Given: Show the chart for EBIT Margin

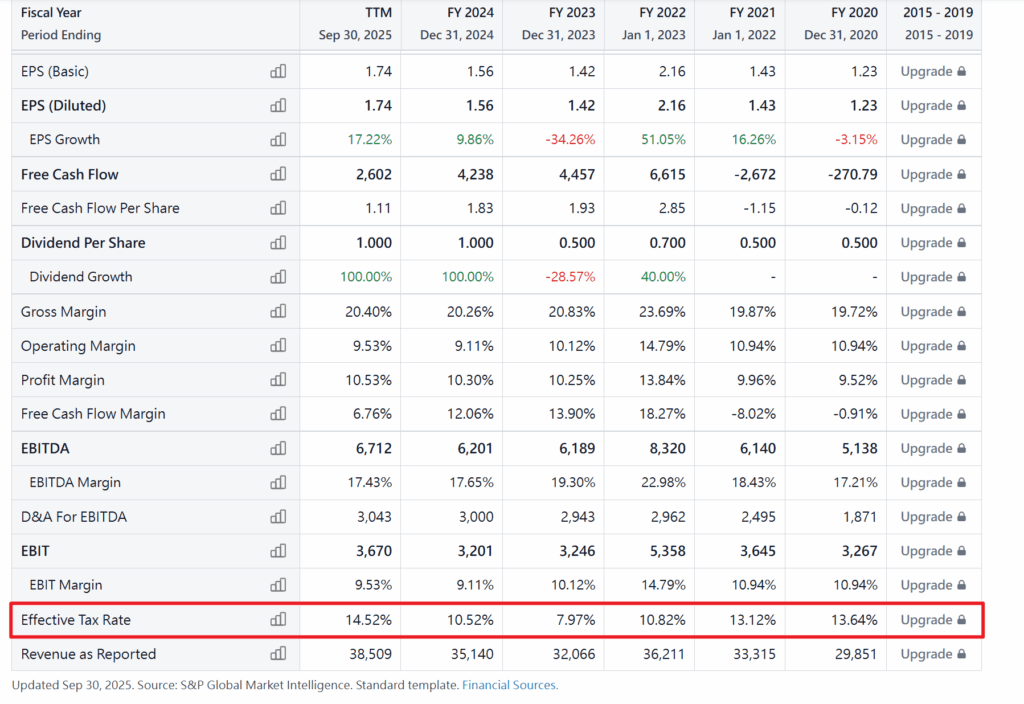Looking at the screenshot, I should (278, 585).
